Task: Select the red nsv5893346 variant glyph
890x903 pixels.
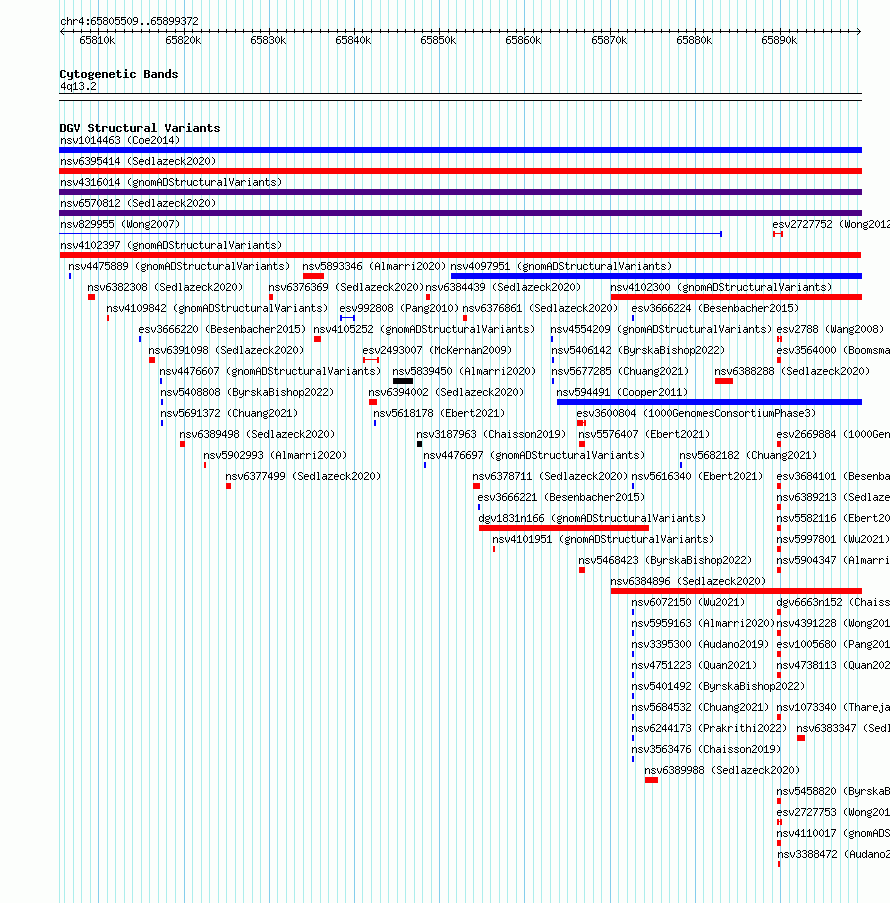Action: [x=313, y=276]
